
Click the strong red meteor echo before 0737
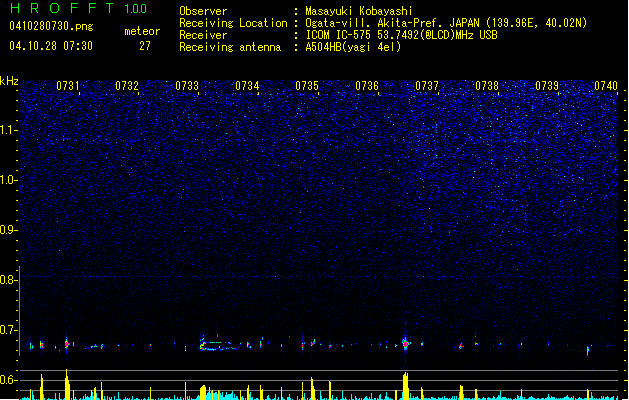pos(406,344)
